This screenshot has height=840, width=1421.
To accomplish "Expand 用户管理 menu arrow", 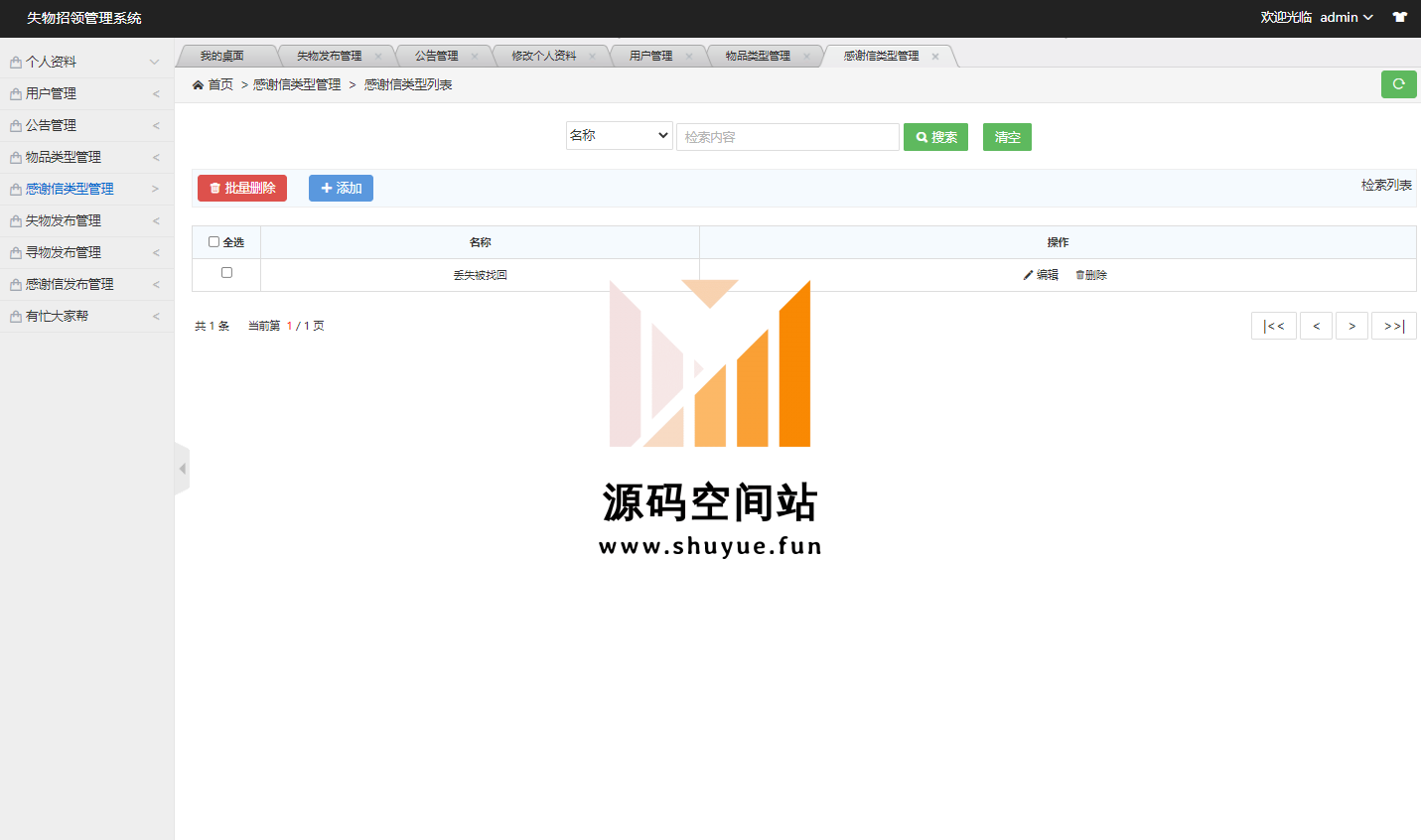I will pos(156,94).
